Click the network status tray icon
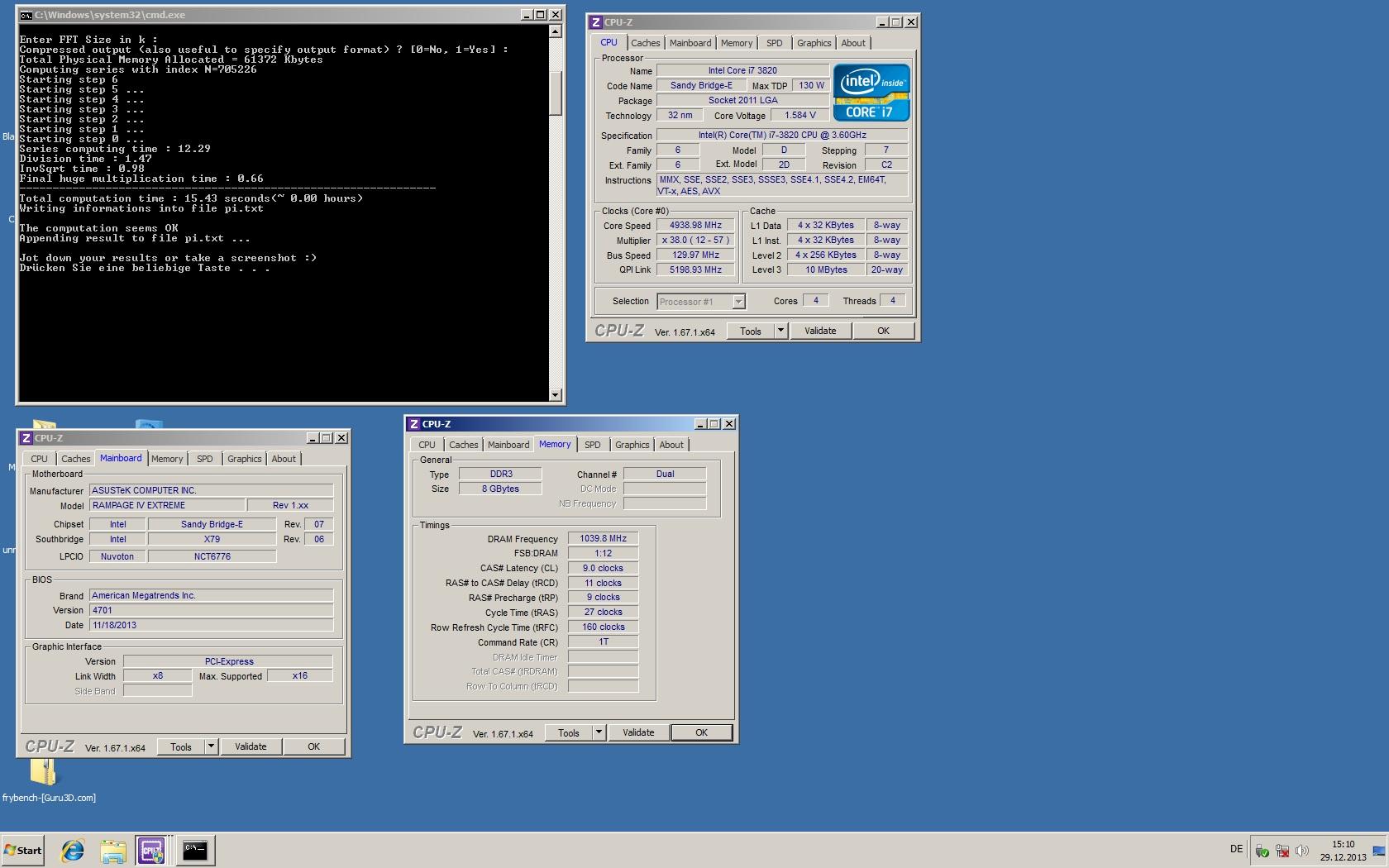This screenshot has height=868, width=1389. (x=1282, y=851)
